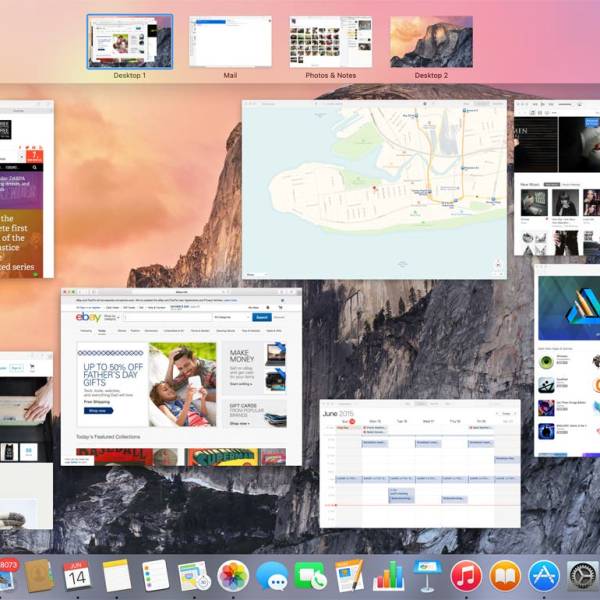Click the Make Money promo heading on eBay

tap(242, 355)
